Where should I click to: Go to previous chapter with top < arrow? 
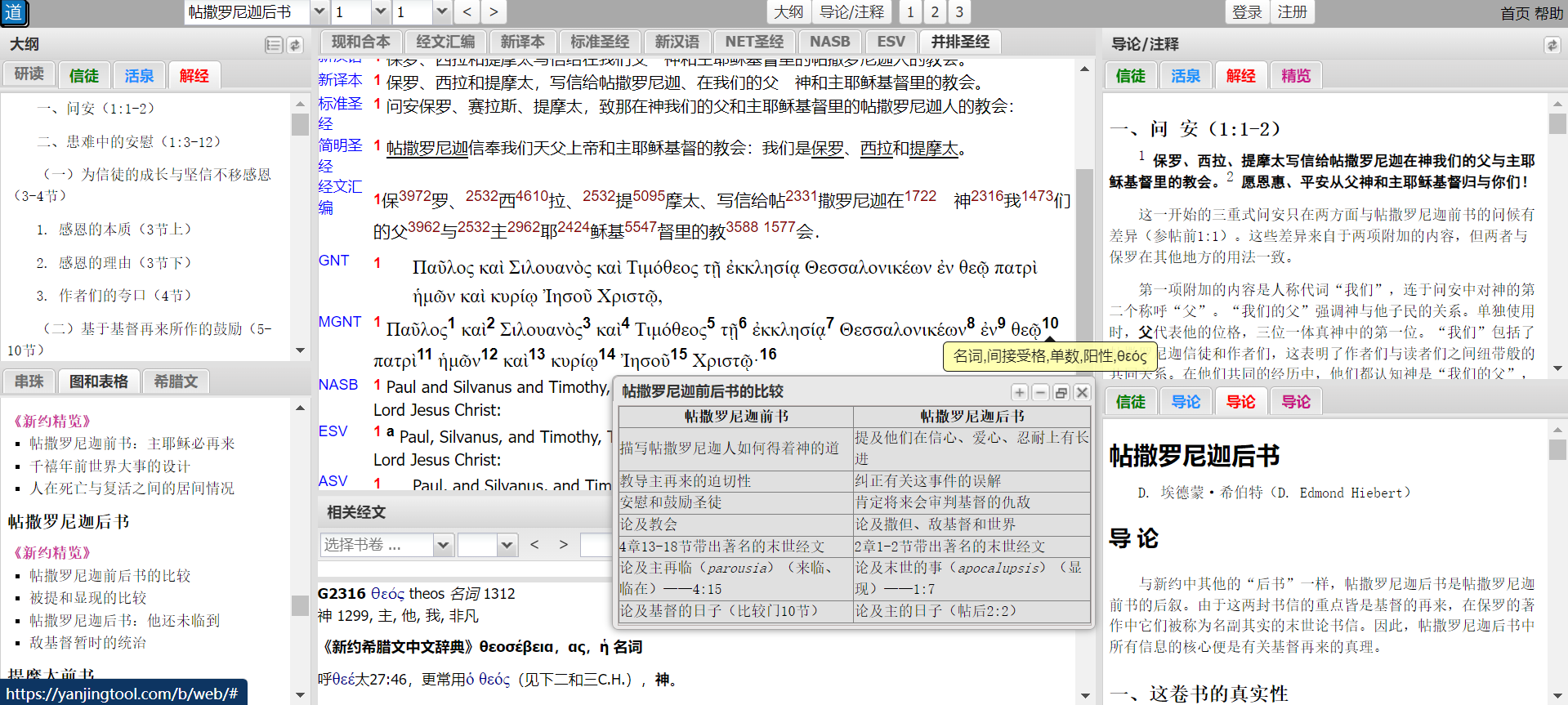tap(467, 12)
